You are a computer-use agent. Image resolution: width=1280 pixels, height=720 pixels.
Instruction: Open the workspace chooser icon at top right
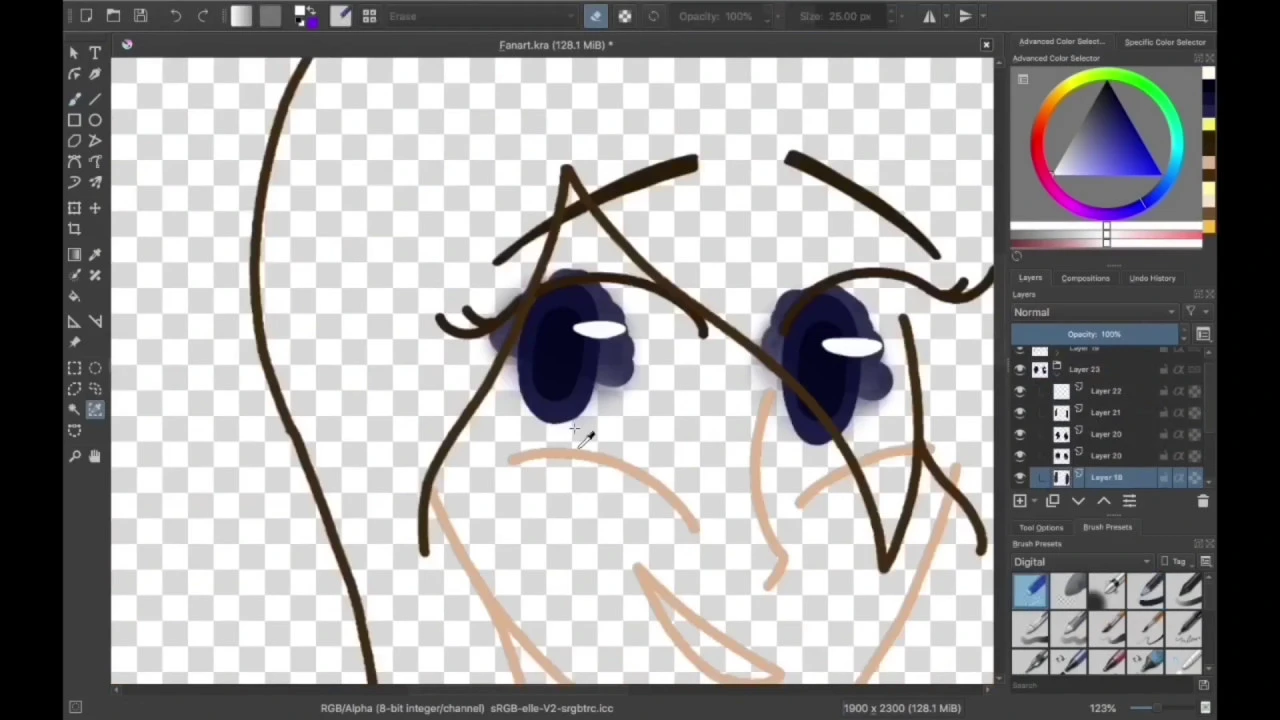coord(1200,16)
